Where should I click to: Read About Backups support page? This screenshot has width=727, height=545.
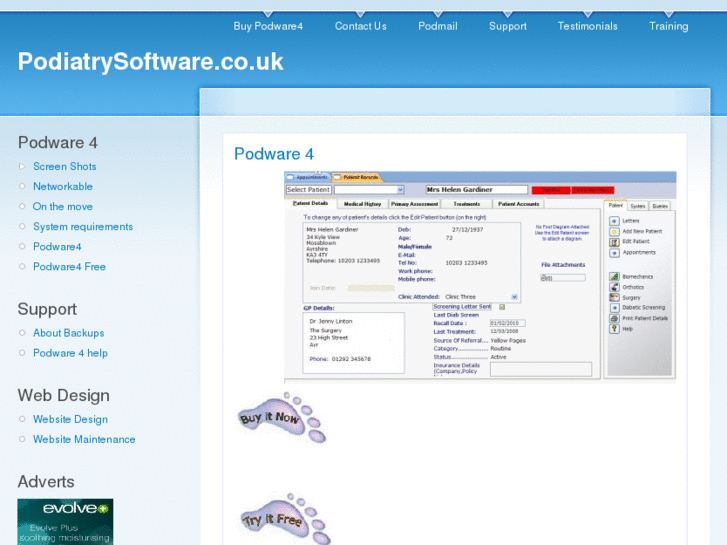(x=69, y=333)
